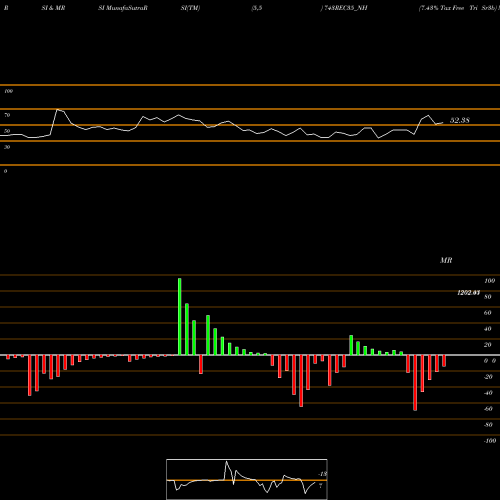Click the '7.43% Tax Free Tri' description text
Screen dimensions: 500x500
pos(449,8)
